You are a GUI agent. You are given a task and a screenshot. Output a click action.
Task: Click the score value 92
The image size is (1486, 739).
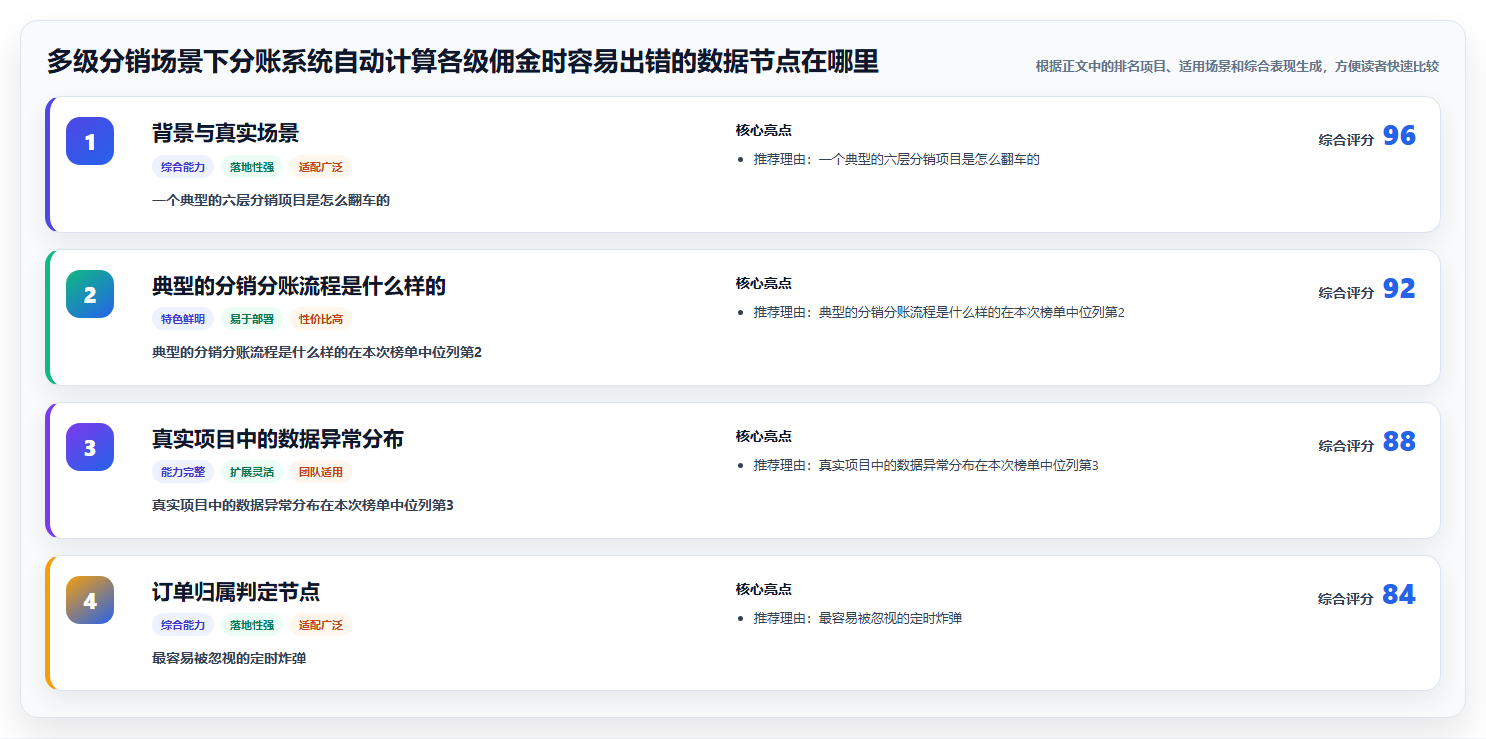[x=1399, y=289]
